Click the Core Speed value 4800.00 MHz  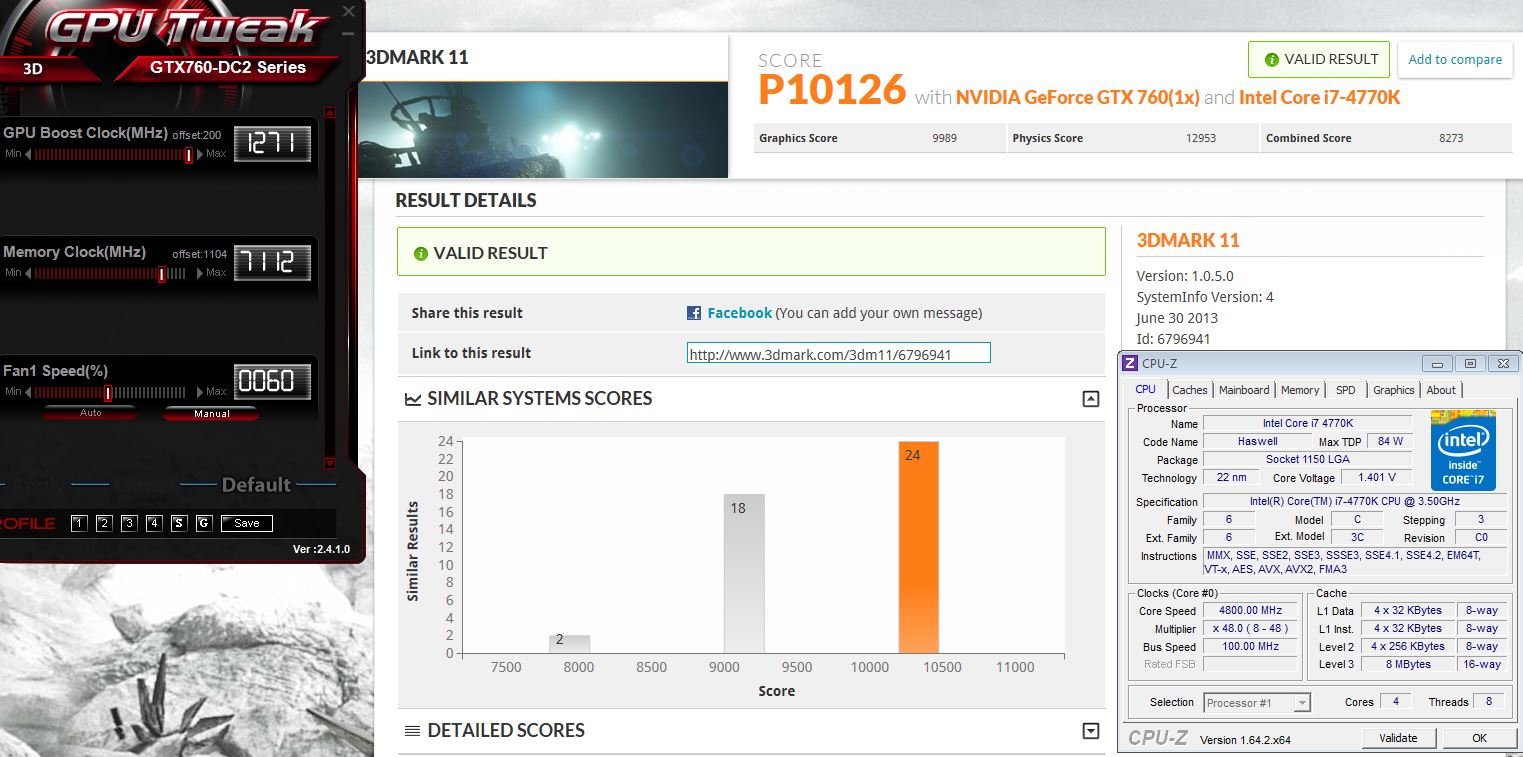[1250, 611]
